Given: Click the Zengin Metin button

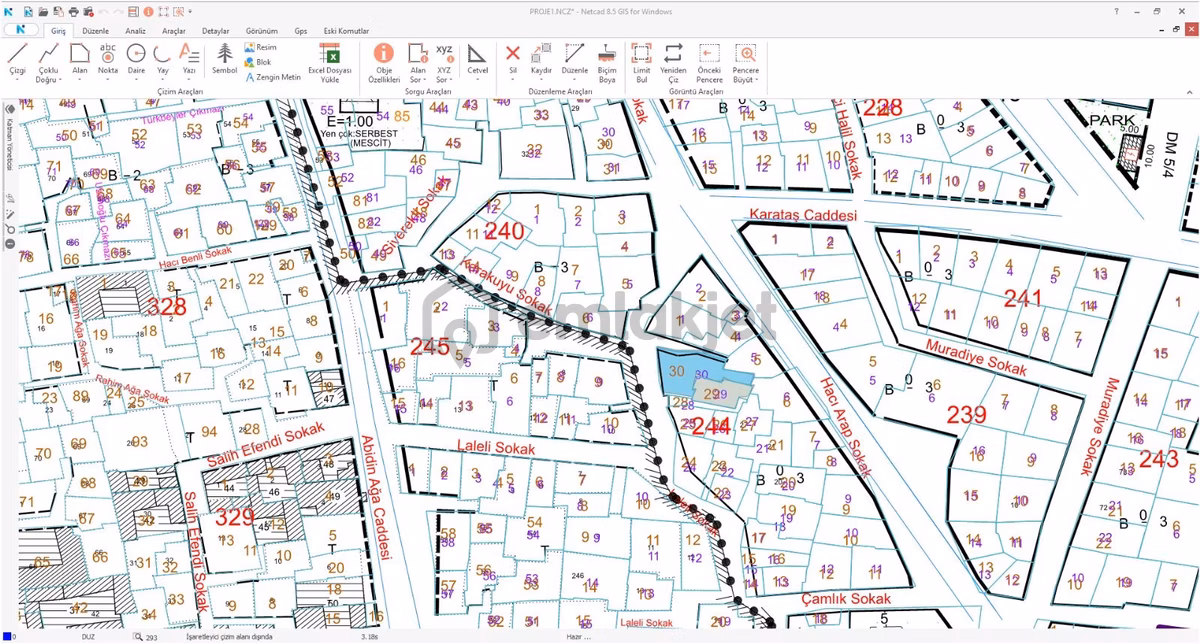Looking at the screenshot, I should point(273,77).
